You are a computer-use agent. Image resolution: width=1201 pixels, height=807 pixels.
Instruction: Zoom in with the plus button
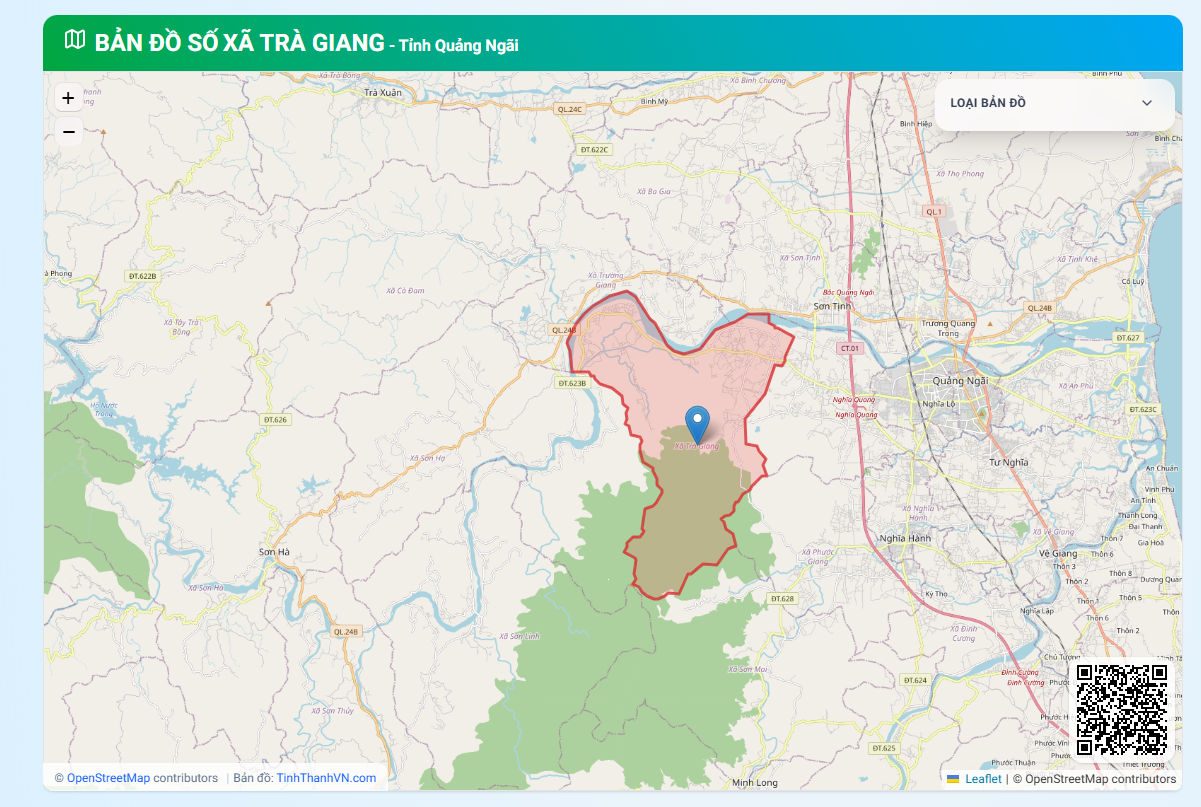pyautogui.click(x=68, y=98)
